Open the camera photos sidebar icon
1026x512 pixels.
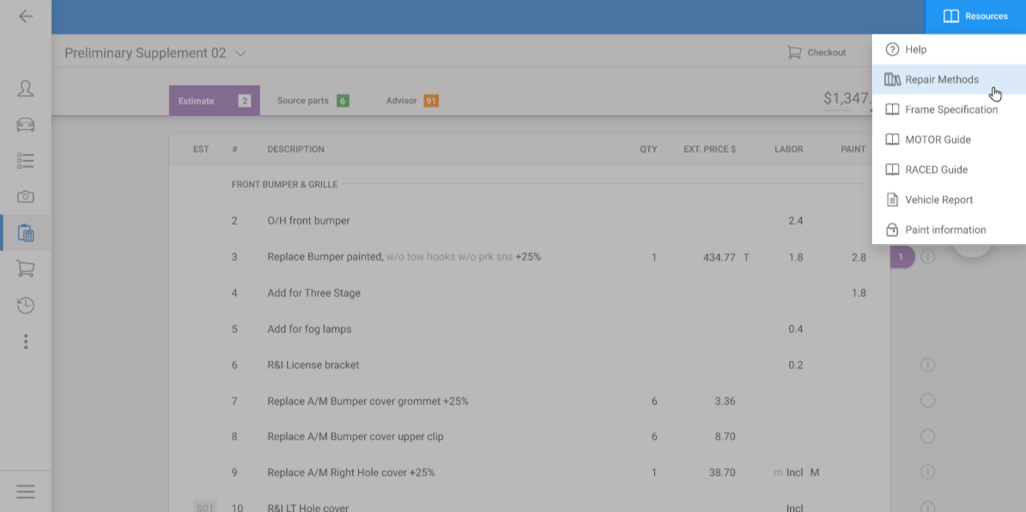pos(26,197)
